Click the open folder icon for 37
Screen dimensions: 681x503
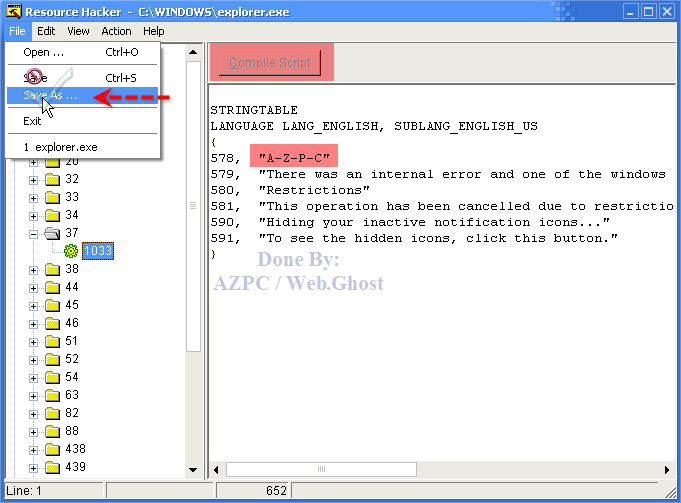(52, 233)
